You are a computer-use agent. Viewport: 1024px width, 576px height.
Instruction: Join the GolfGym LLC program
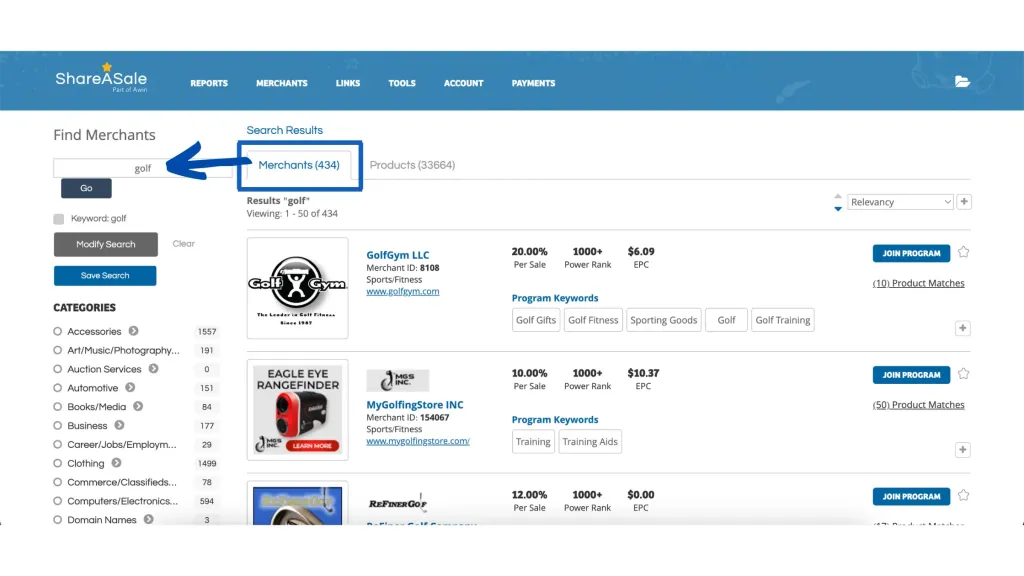(911, 253)
